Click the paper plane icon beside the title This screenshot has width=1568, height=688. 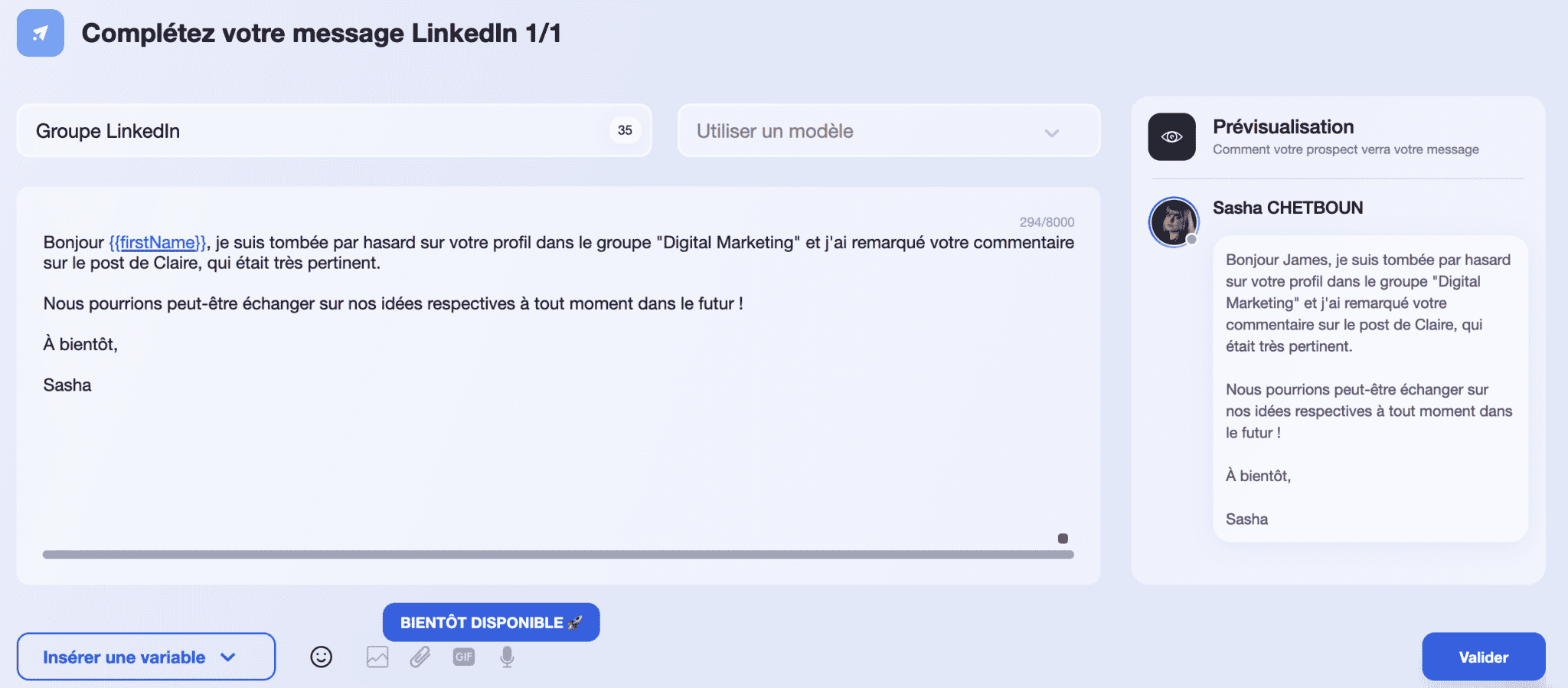pyautogui.click(x=41, y=33)
